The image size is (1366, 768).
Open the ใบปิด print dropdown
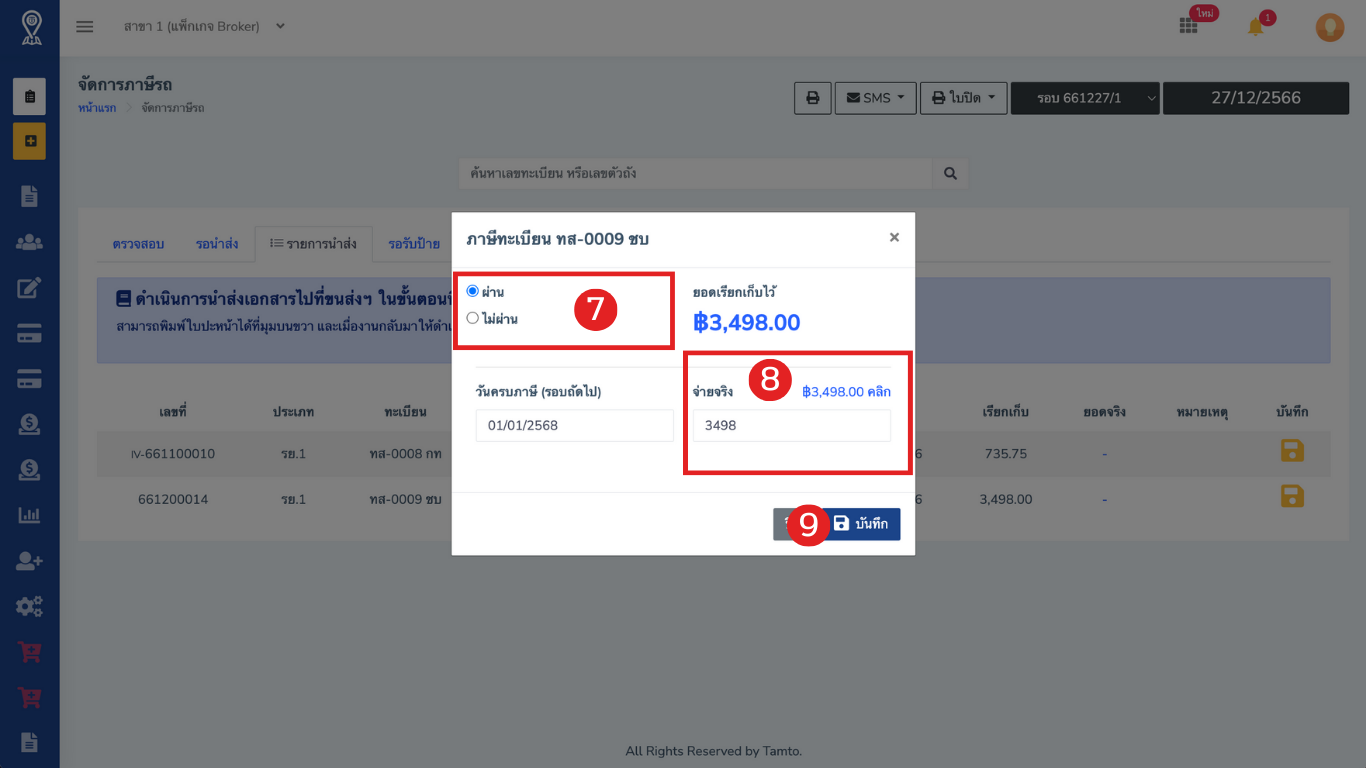963,98
